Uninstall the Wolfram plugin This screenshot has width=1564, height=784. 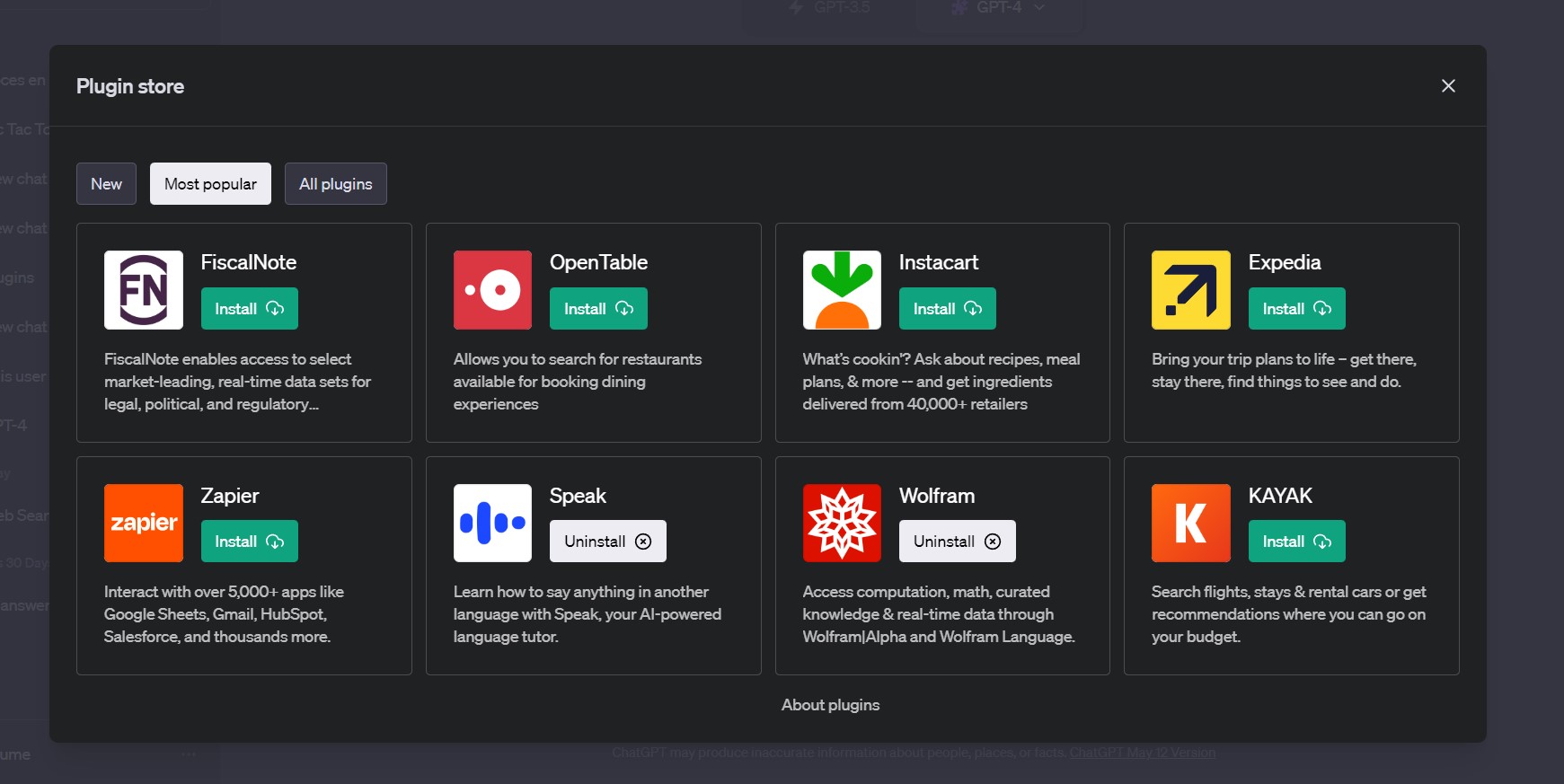[x=958, y=541]
